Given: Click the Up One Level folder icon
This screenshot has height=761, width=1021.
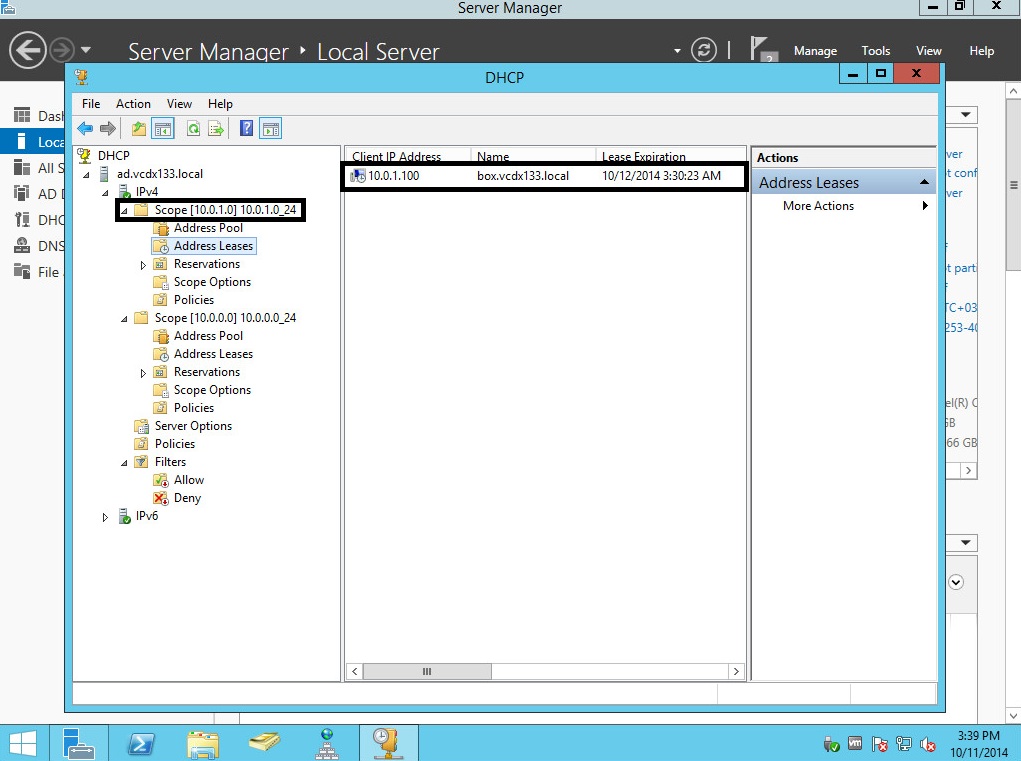Looking at the screenshot, I should coord(139,128).
